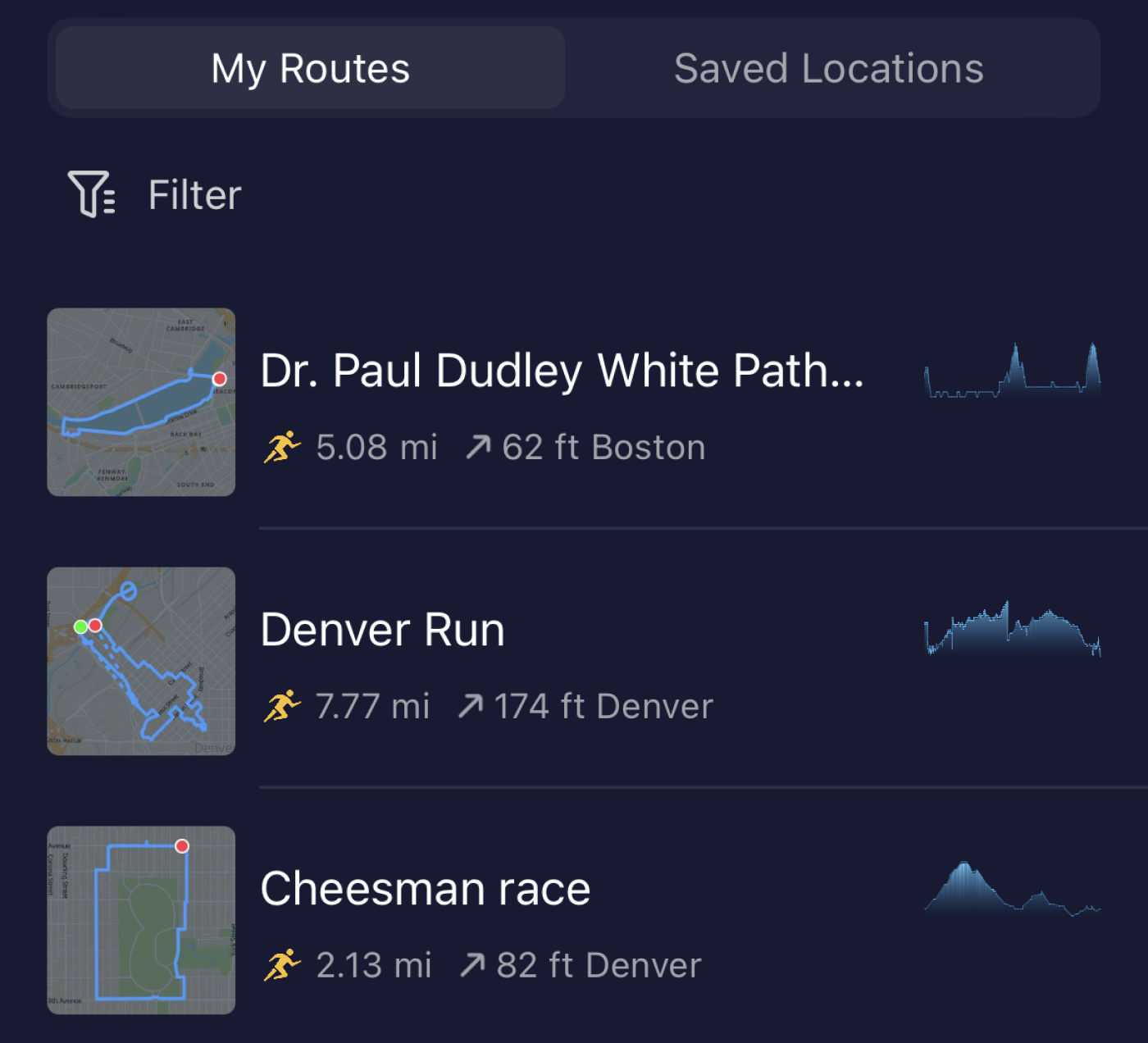Viewport: 1148px width, 1043px height.
Task: View the Denver Run elevation profile chart
Action: pyautogui.click(x=1012, y=630)
